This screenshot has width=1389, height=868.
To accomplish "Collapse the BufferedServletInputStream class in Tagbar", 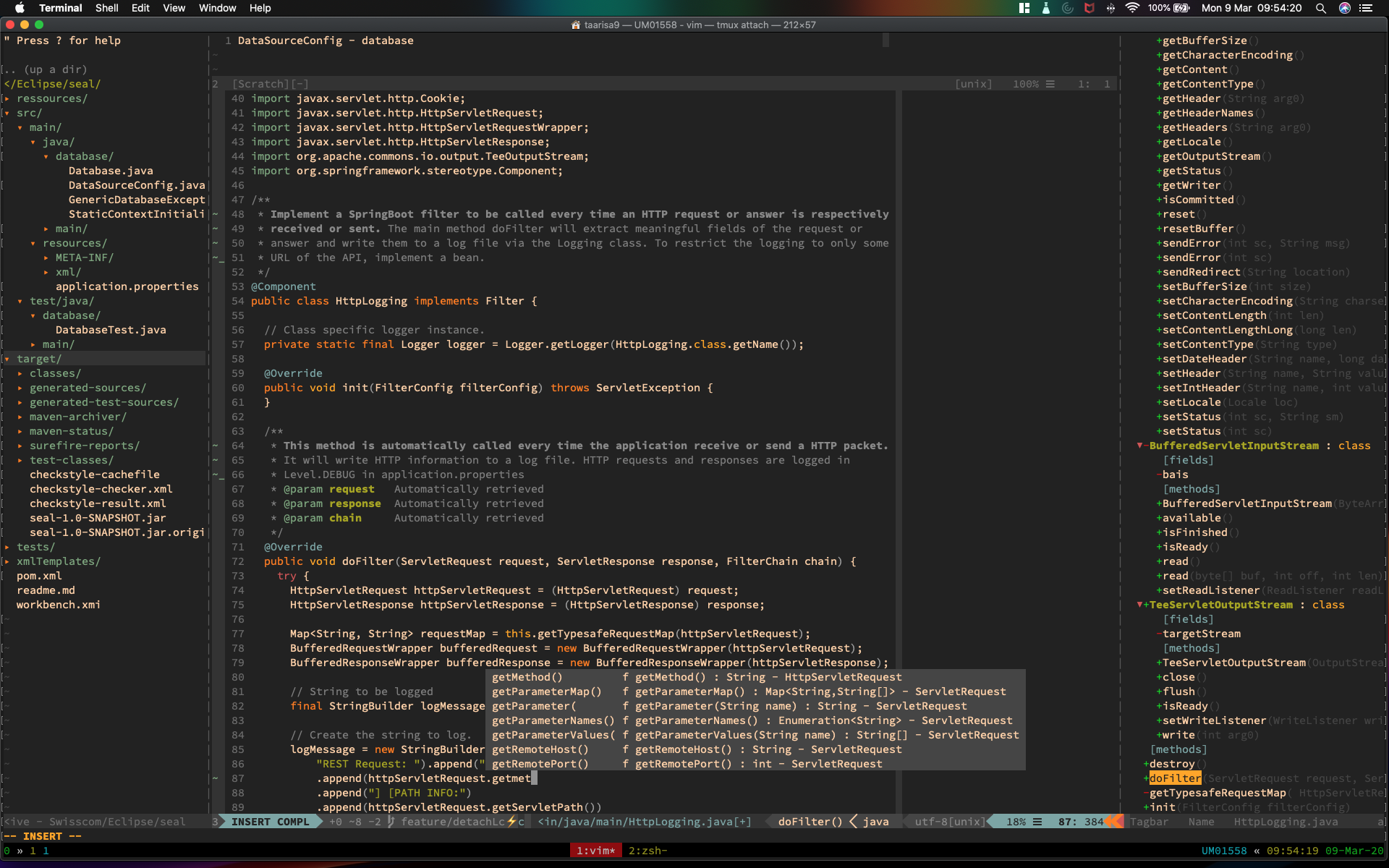I will 1141,446.
